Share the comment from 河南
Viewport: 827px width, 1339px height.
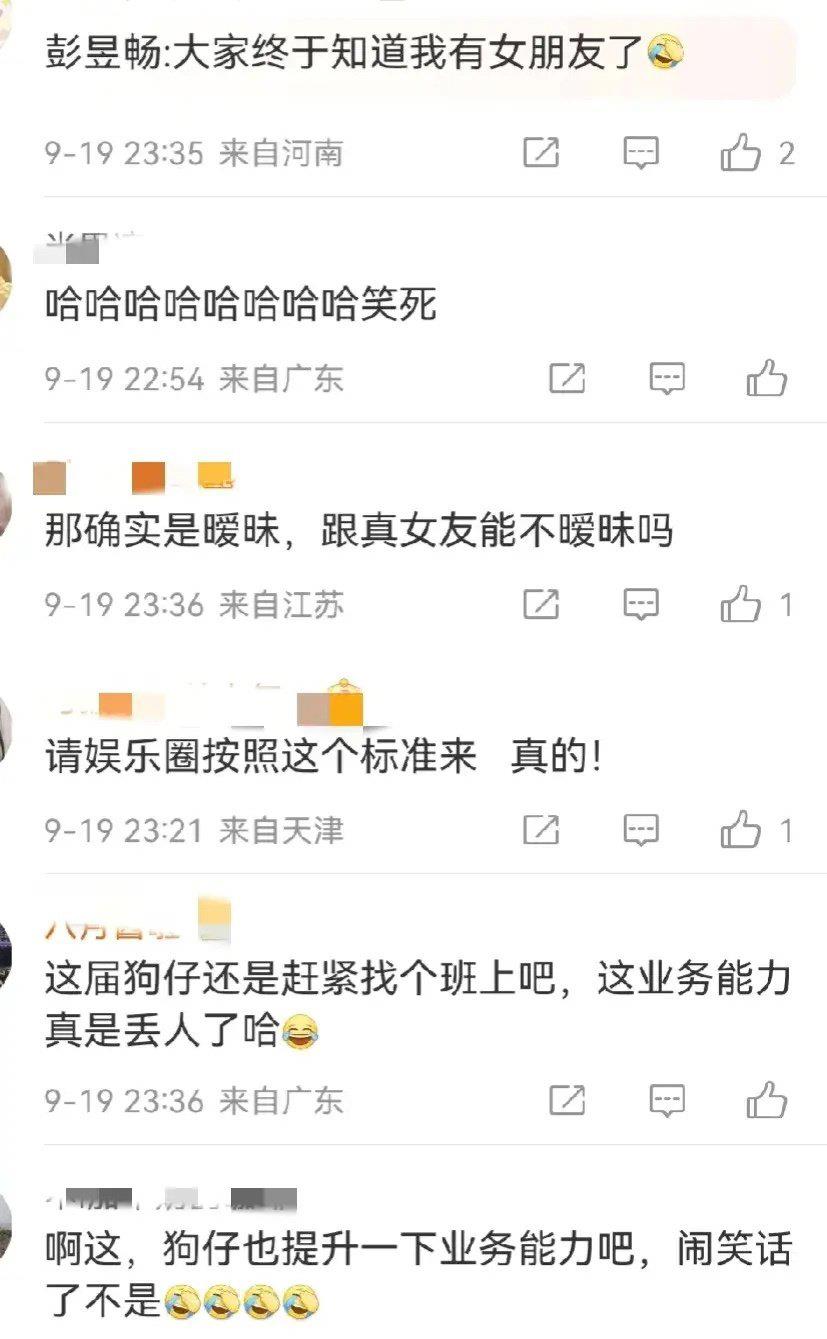pos(541,152)
